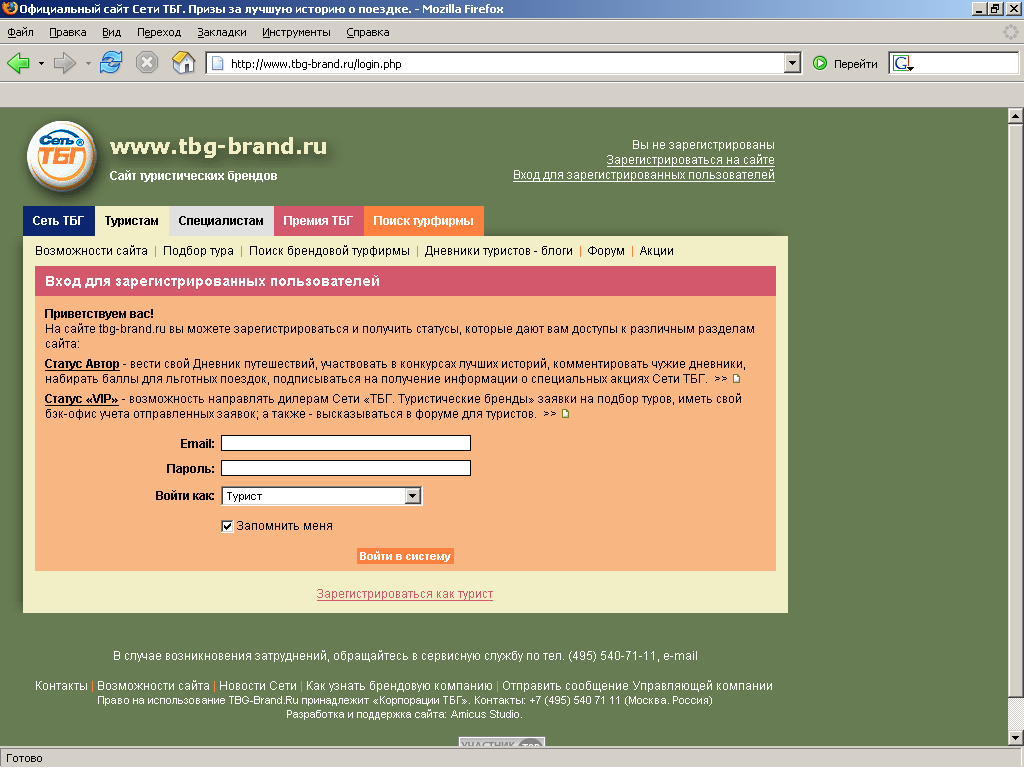Click the Forward arrow button

pos(65,63)
